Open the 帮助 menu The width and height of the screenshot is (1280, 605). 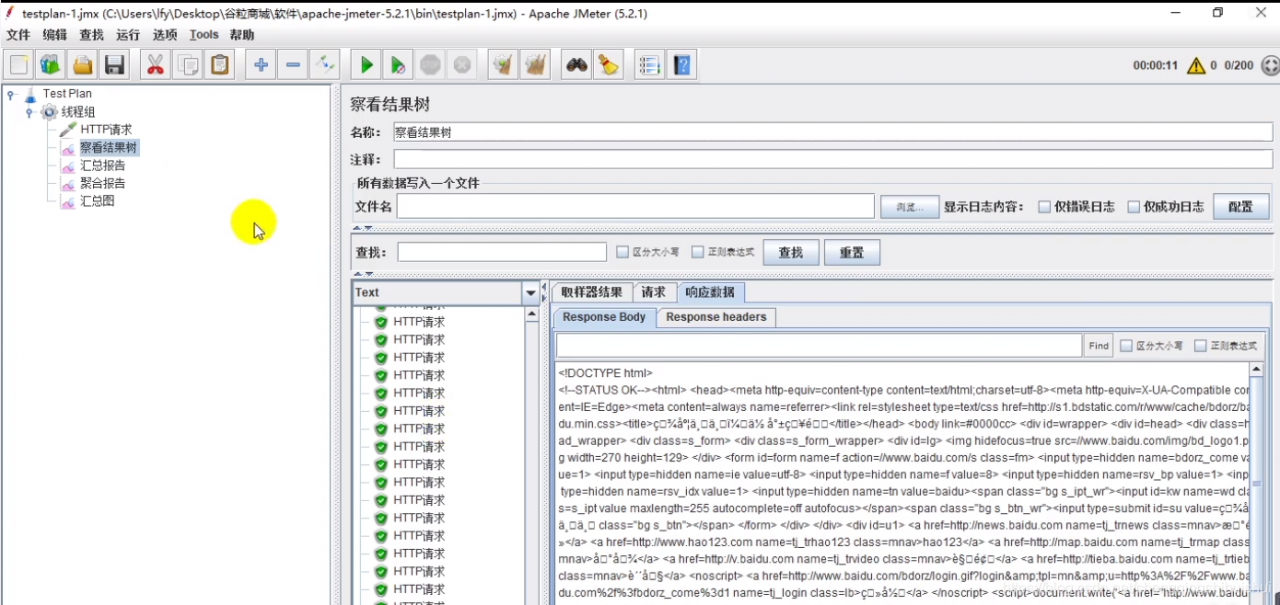click(242, 35)
